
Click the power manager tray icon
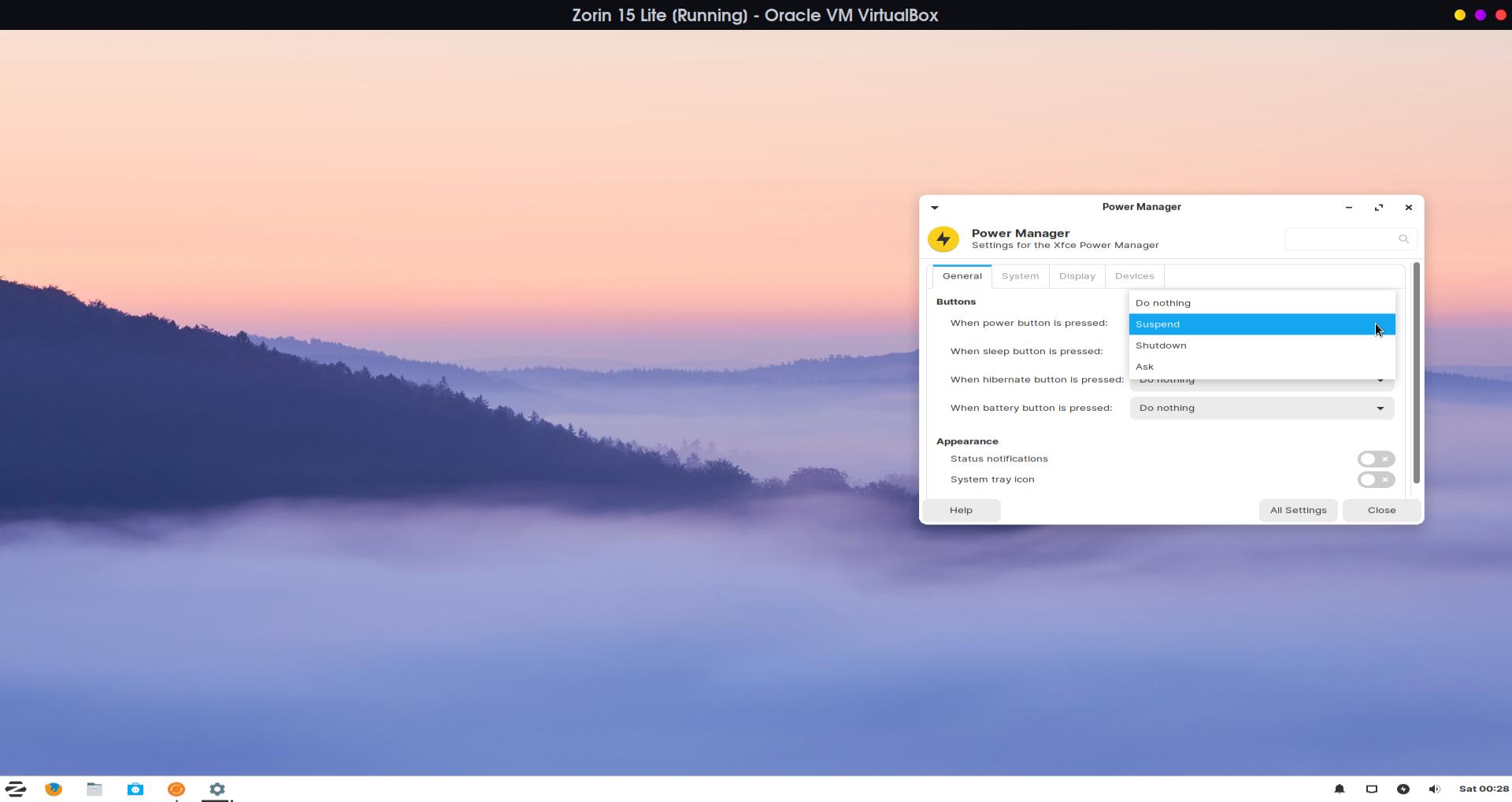[1403, 789]
